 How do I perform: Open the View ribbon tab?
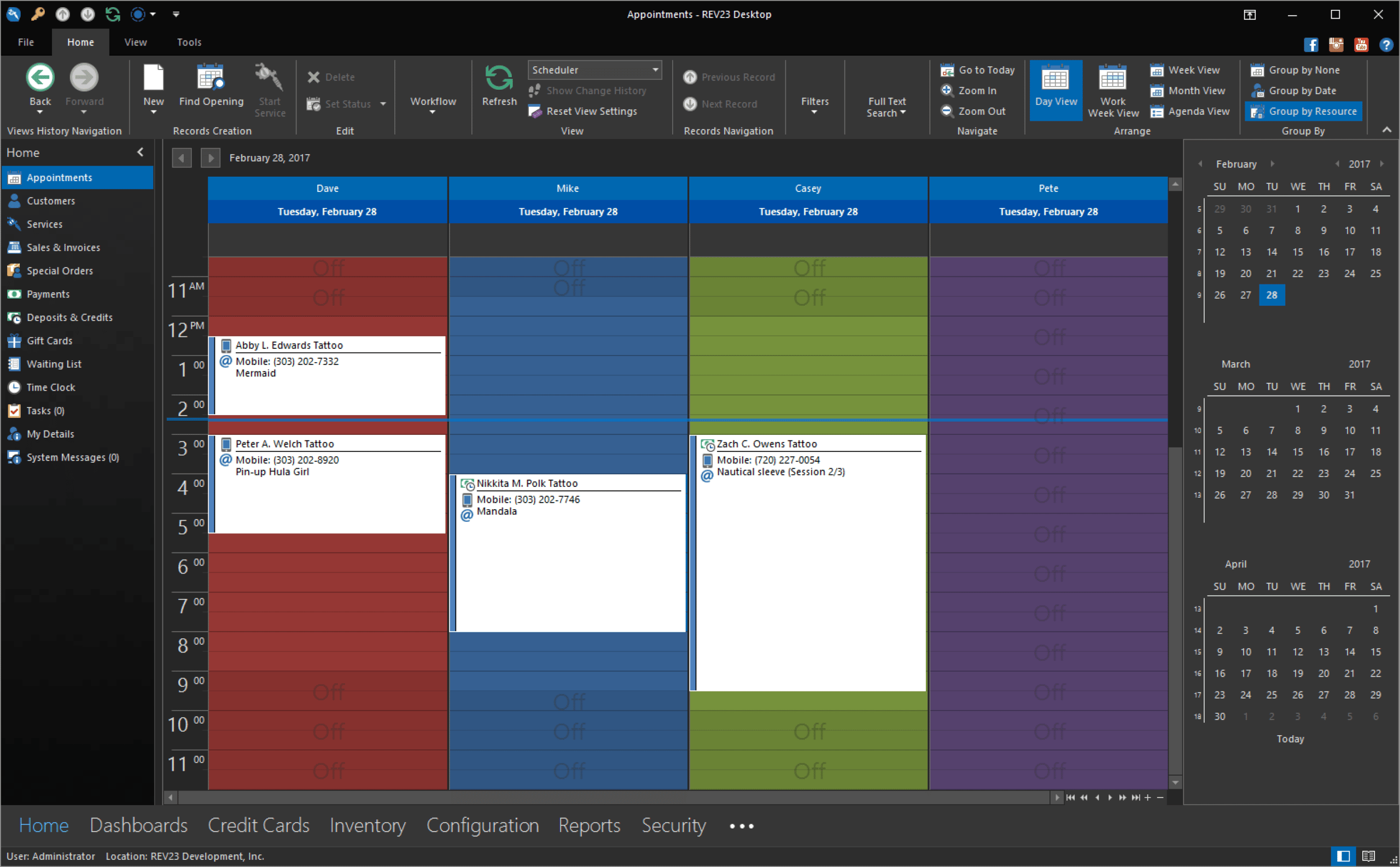tap(134, 42)
